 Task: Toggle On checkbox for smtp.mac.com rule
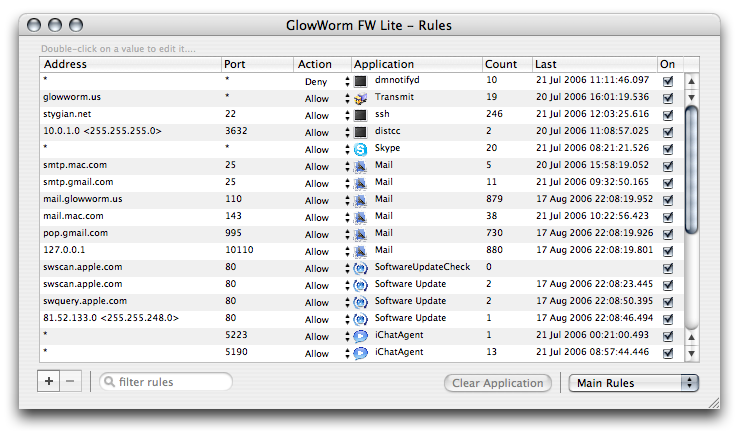point(668,166)
